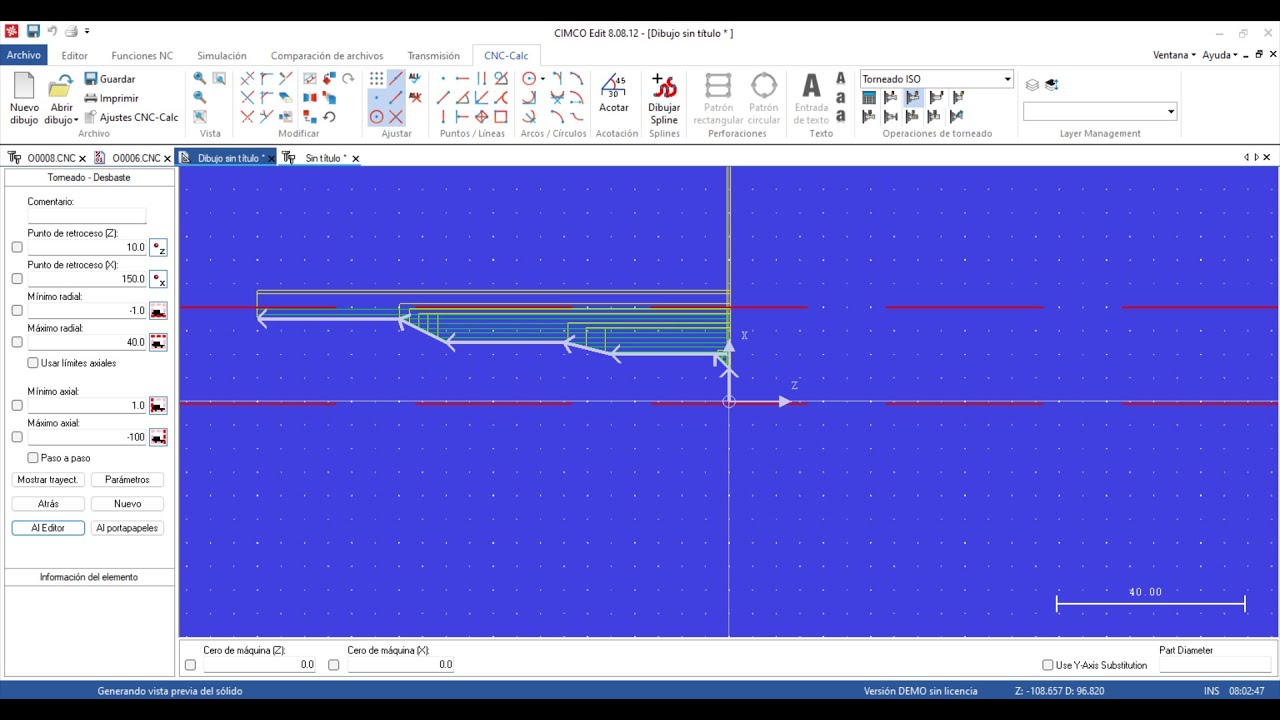Toggle the snap-to-center circle icon in Ajustar
The height and width of the screenshot is (720, 1280).
point(376,117)
